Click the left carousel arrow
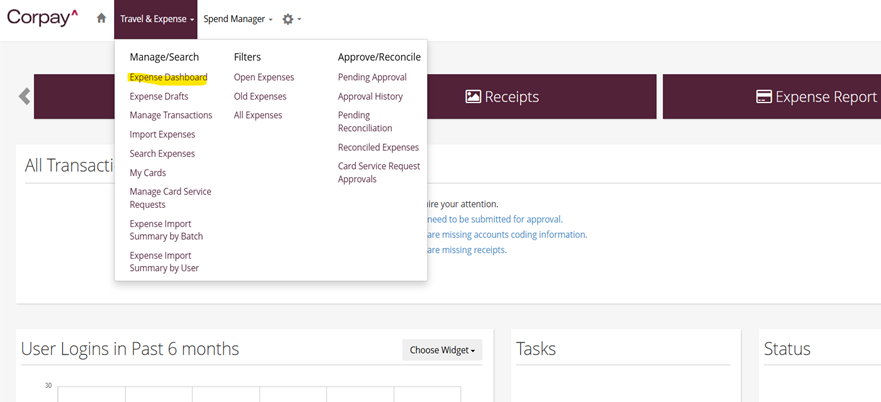This screenshot has height=402, width=881. [x=24, y=97]
